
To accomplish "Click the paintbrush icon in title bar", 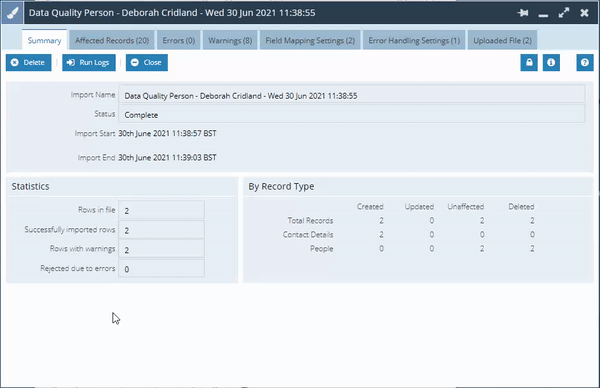I will point(12,13).
